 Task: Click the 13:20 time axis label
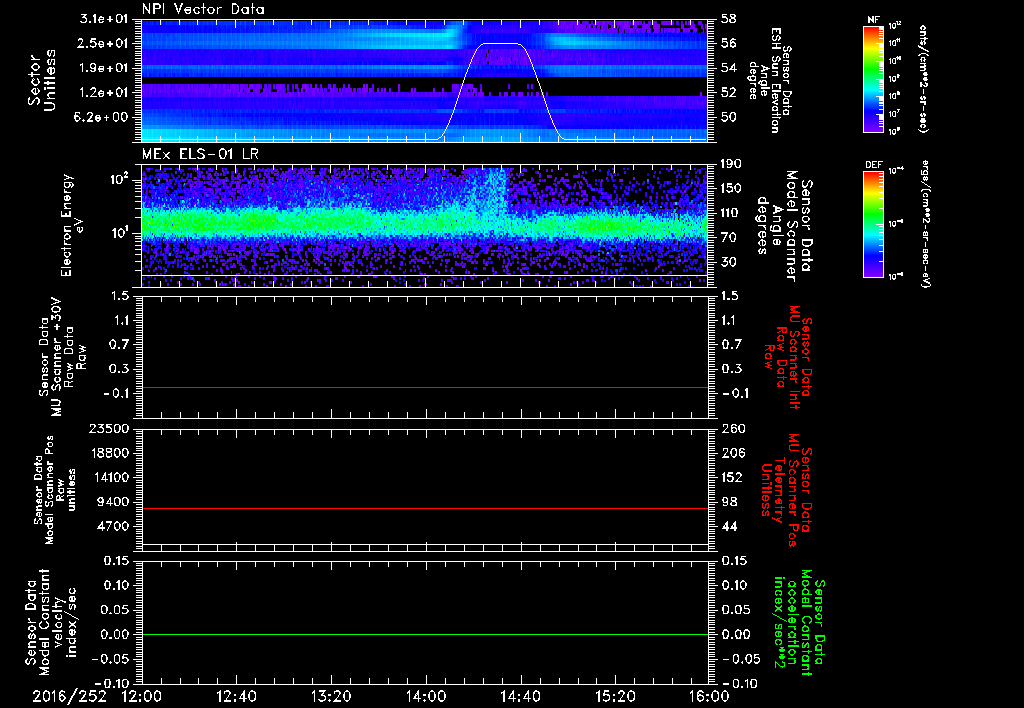tap(331, 696)
